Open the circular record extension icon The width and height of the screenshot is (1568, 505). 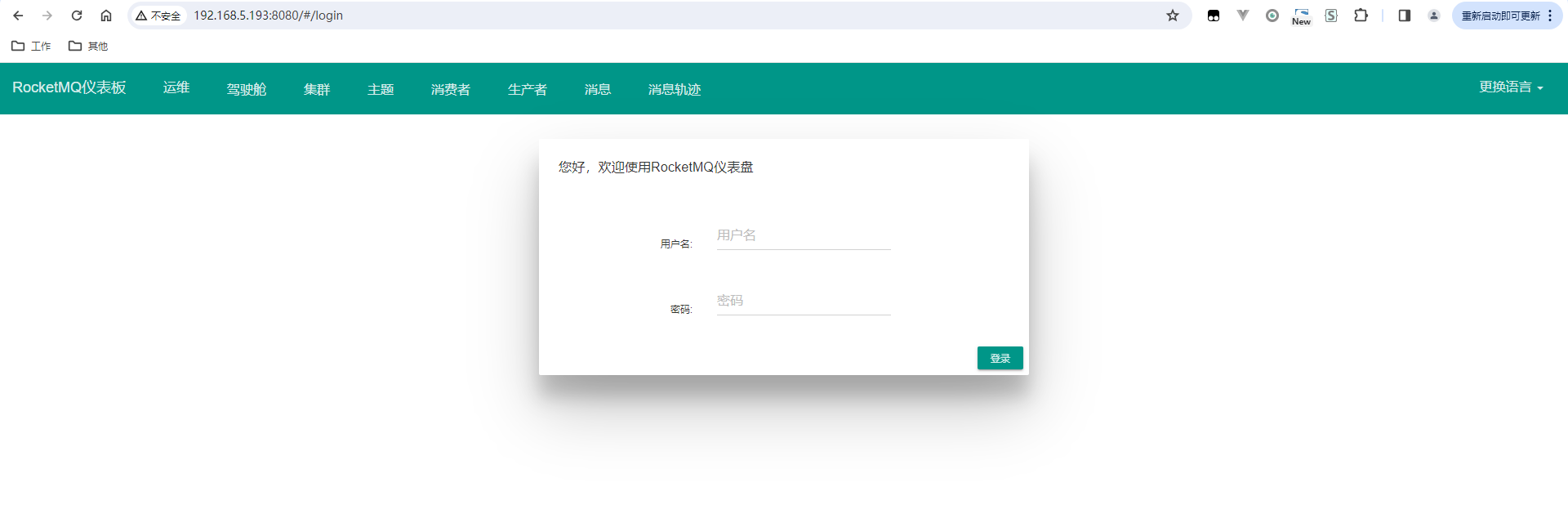(1272, 16)
